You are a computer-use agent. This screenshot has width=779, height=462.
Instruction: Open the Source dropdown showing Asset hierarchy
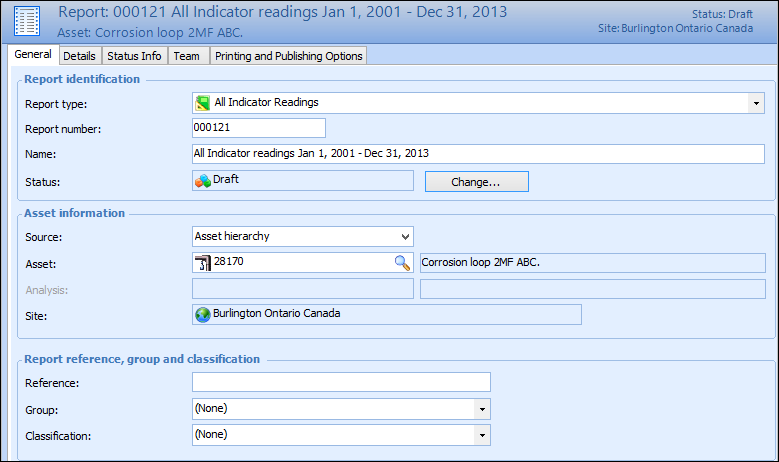(x=404, y=237)
